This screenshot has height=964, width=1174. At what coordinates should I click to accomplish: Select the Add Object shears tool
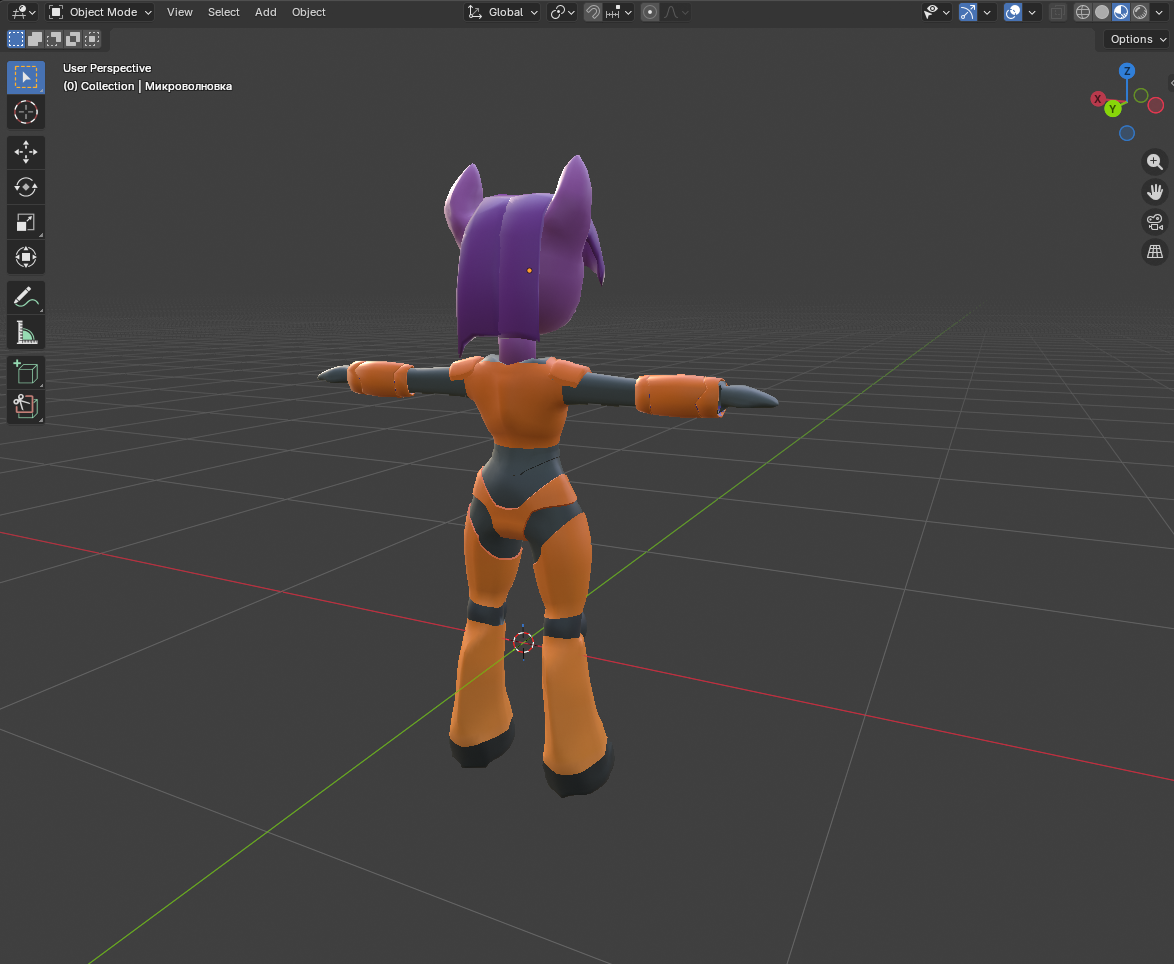[x=25, y=407]
